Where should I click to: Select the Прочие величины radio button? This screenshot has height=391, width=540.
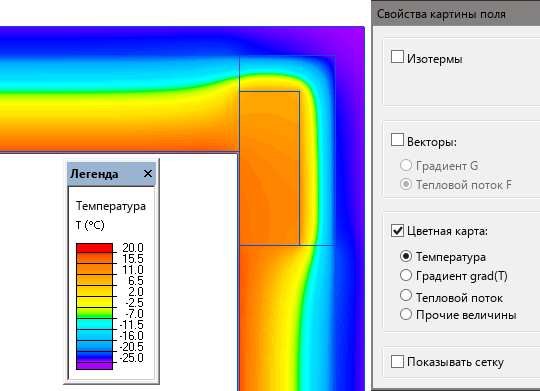click(406, 314)
